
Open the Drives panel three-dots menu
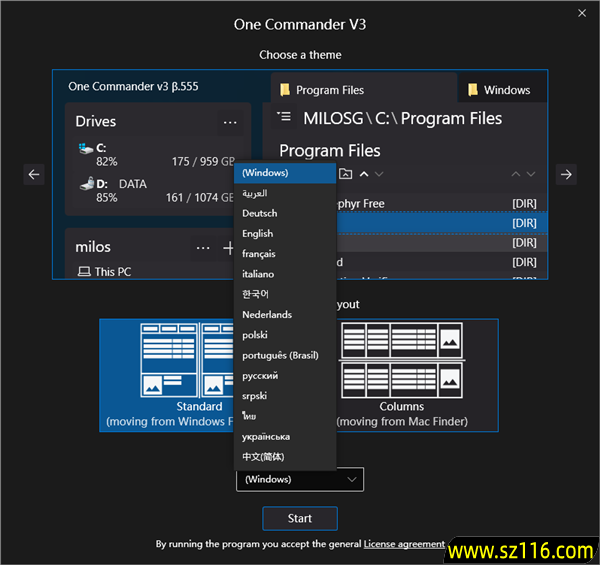point(231,122)
